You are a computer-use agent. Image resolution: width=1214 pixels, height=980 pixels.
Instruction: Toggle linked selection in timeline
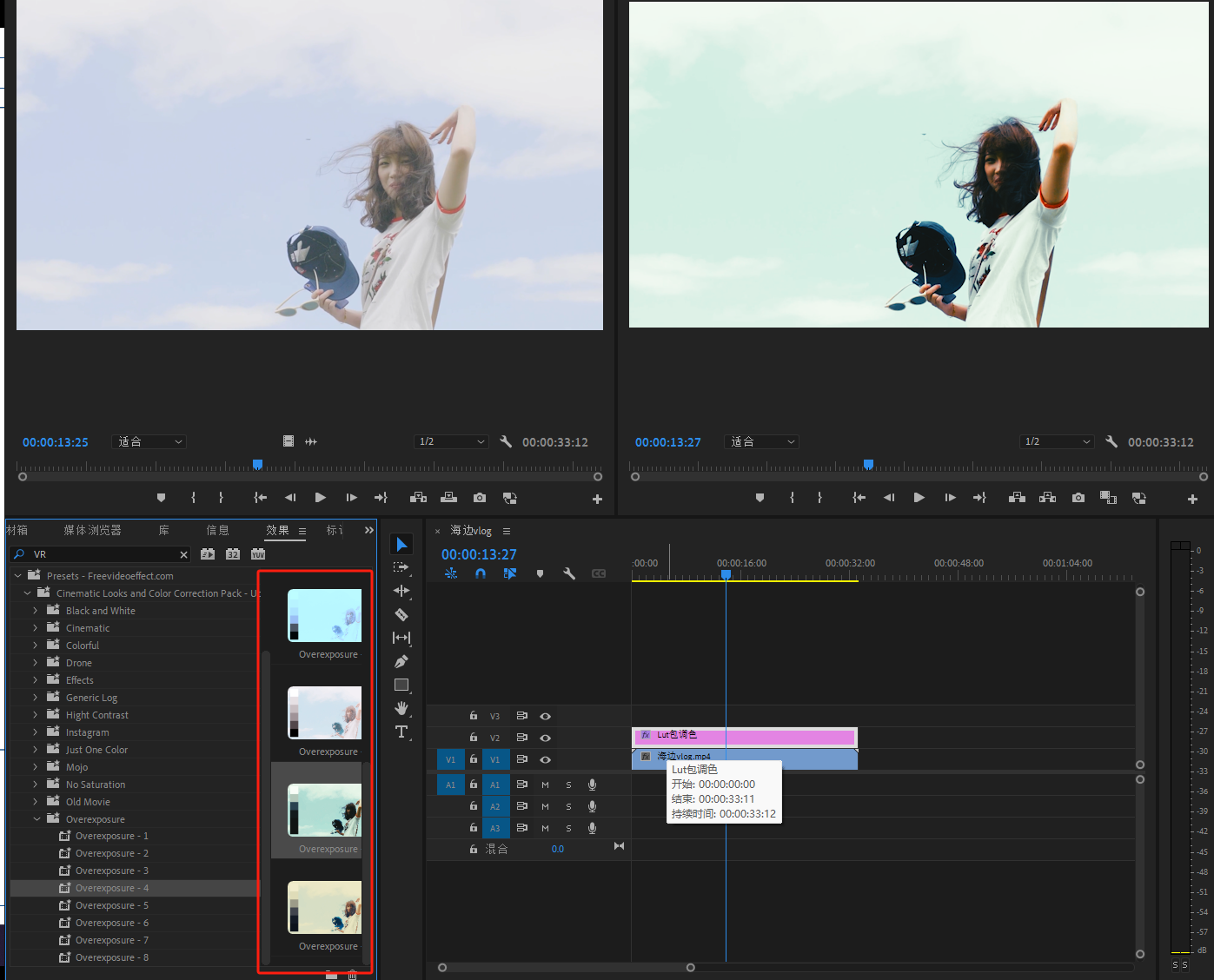click(x=509, y=573)
